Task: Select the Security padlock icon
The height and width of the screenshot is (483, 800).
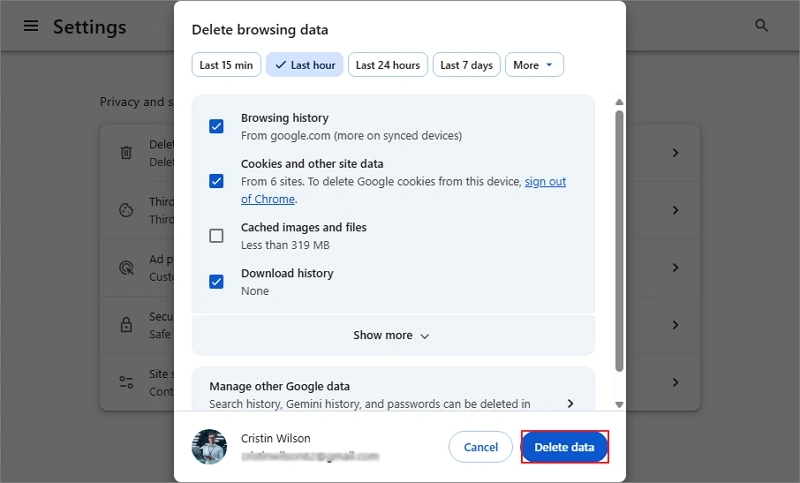Action: (x=126, y=324)
